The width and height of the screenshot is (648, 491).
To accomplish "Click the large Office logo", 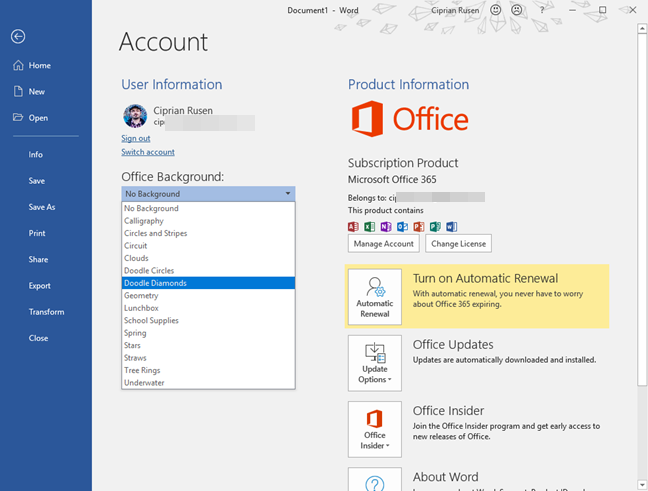I will 410,119.
